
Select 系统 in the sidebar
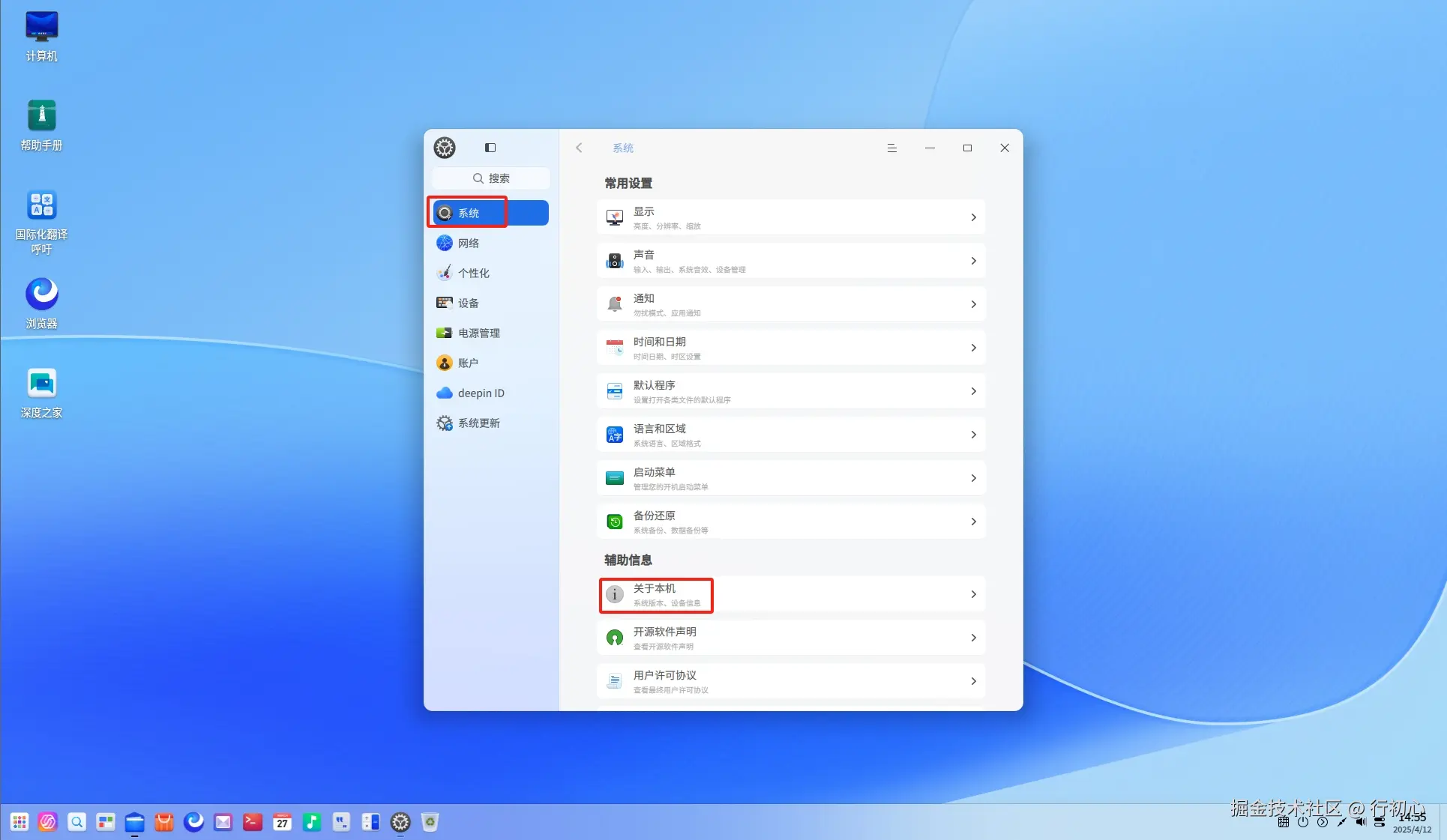(490, 213)
